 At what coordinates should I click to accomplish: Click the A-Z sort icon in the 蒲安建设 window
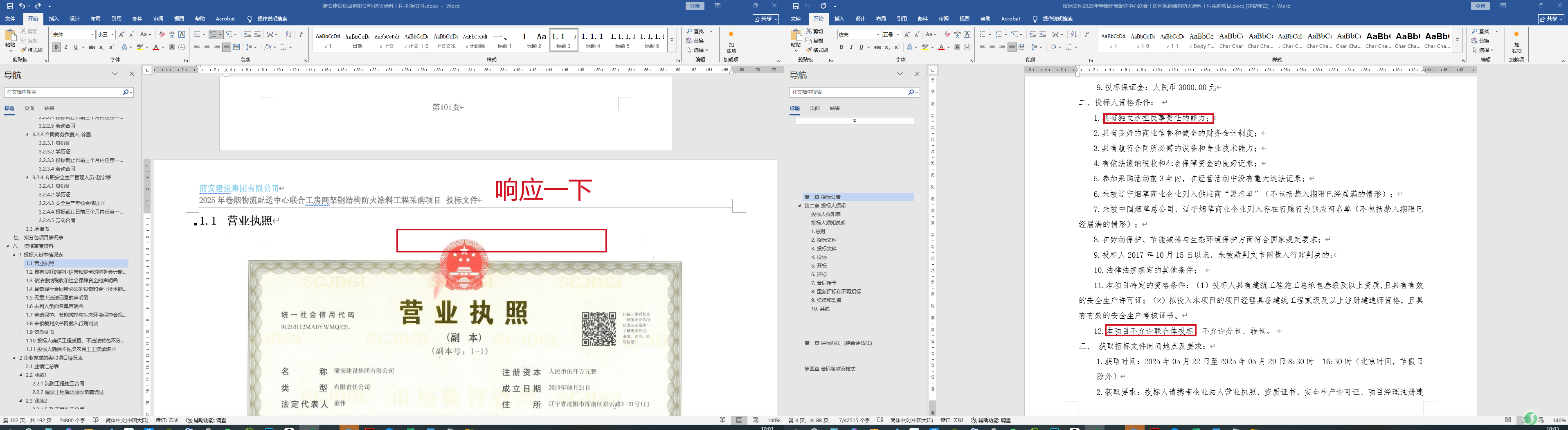click(x=288, y=35)
